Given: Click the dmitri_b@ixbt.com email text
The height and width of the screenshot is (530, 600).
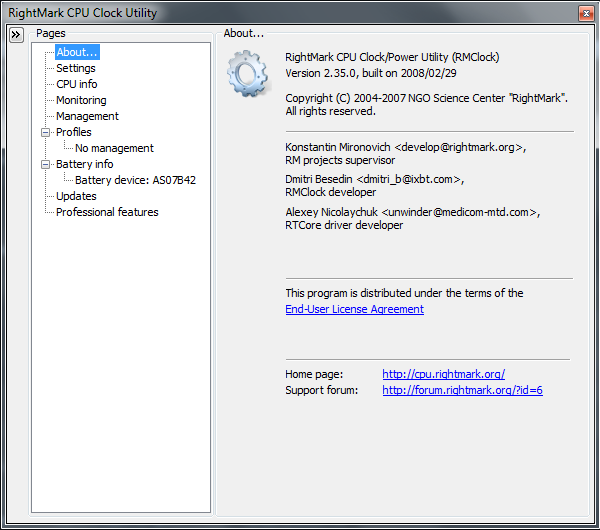Looking at the screenshot, I should [x=410, y=179].
